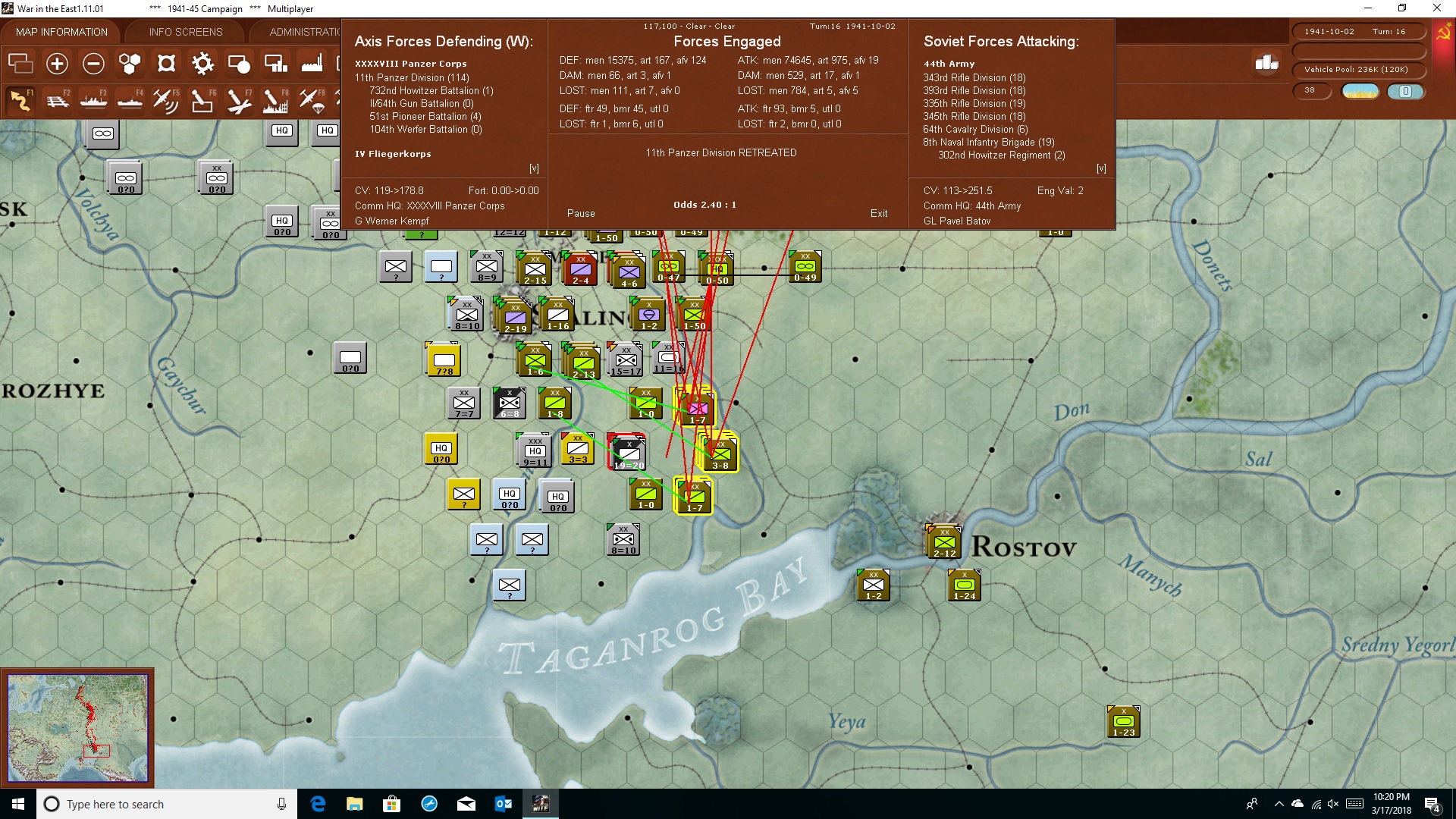Image resolution: width=1456 pixels, height=819 pixels.
Task: Click the Windows Start button
Action: click(x=18, y=804)
